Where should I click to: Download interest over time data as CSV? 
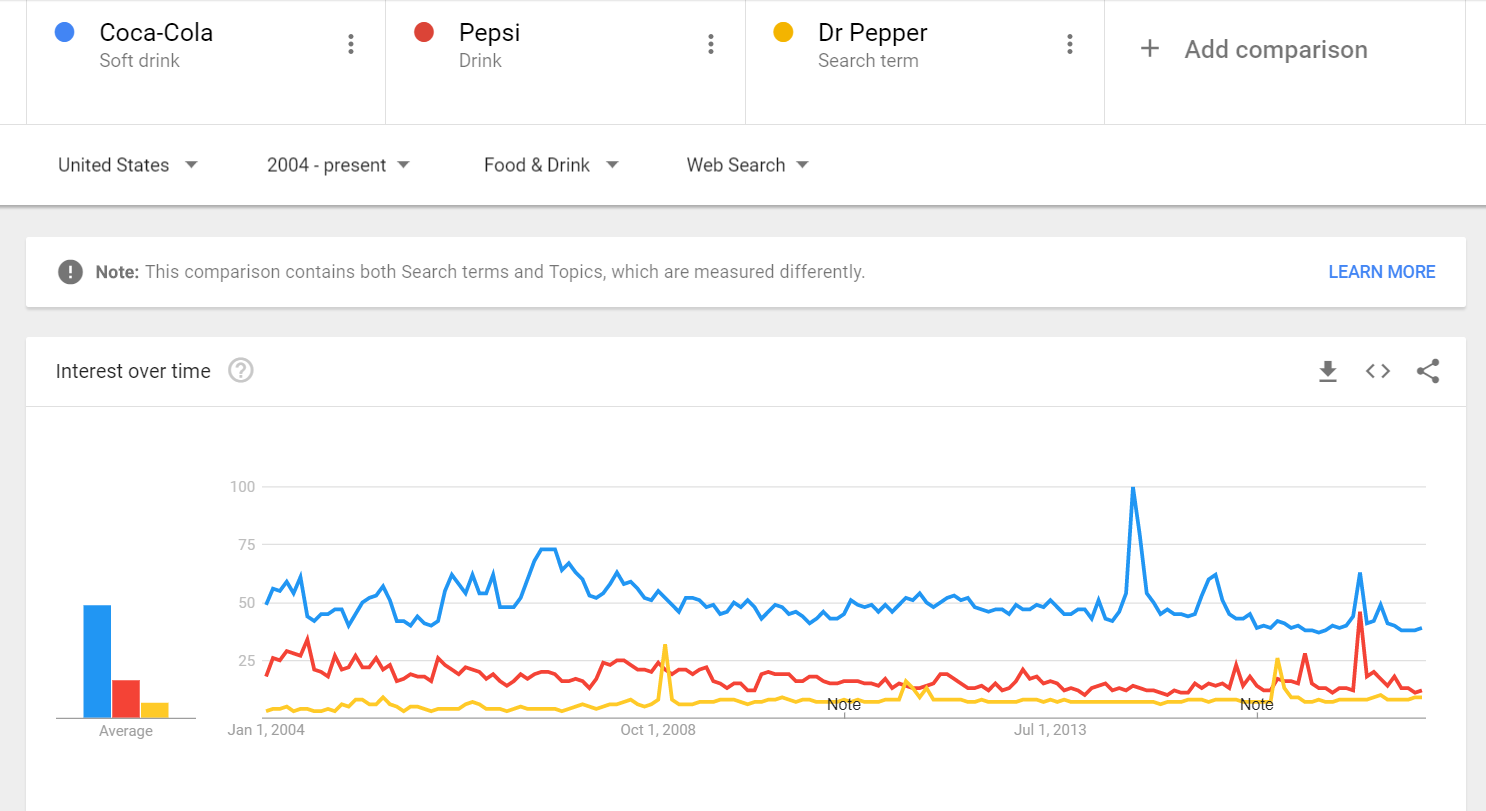[x=1328, y=371]
